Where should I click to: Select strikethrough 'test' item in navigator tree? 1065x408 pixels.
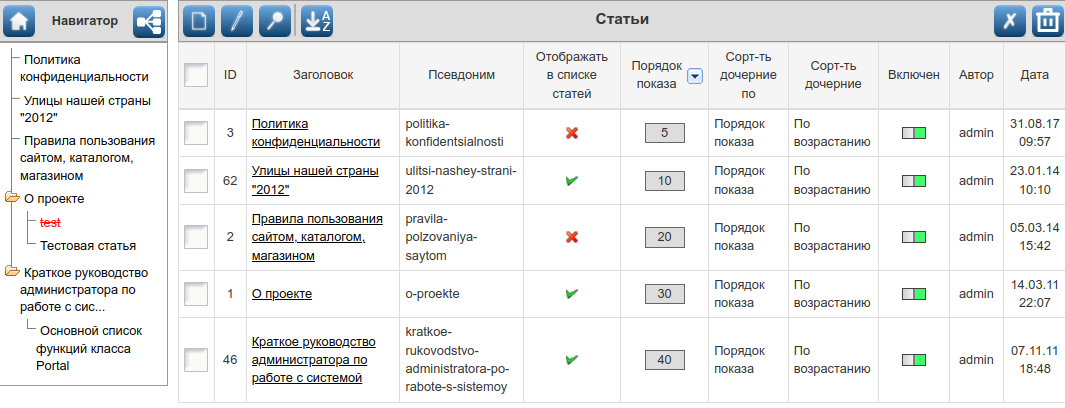[x=50, y=222]
